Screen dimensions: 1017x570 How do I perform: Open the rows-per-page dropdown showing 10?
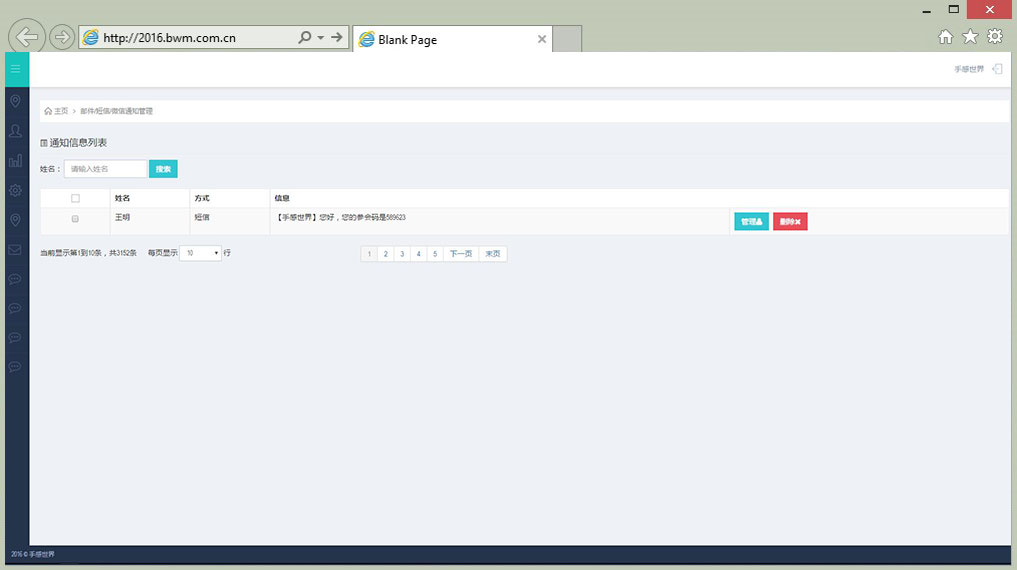(200, 253)
